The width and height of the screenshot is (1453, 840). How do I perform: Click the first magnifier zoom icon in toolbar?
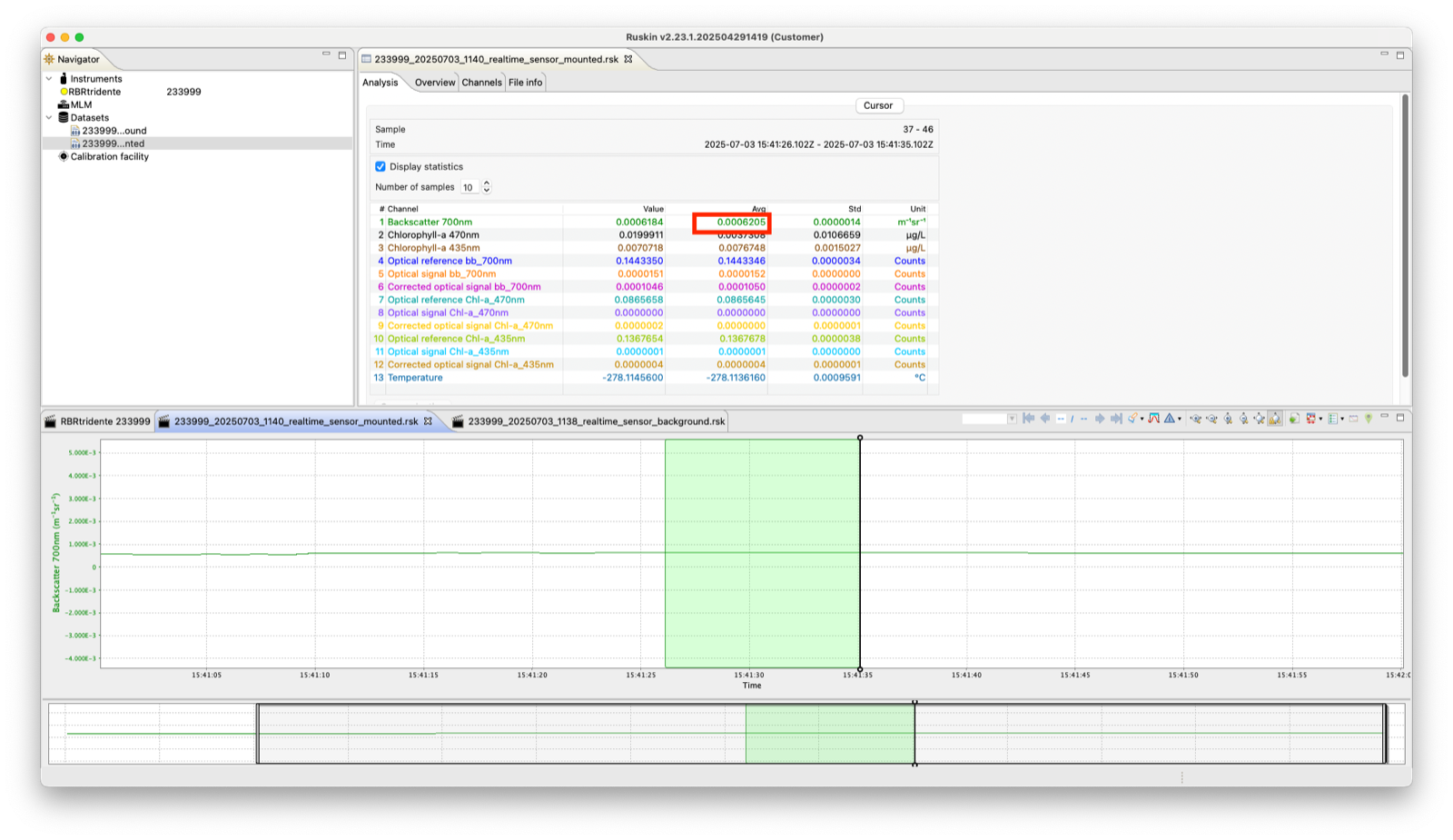pos(1195,419)
